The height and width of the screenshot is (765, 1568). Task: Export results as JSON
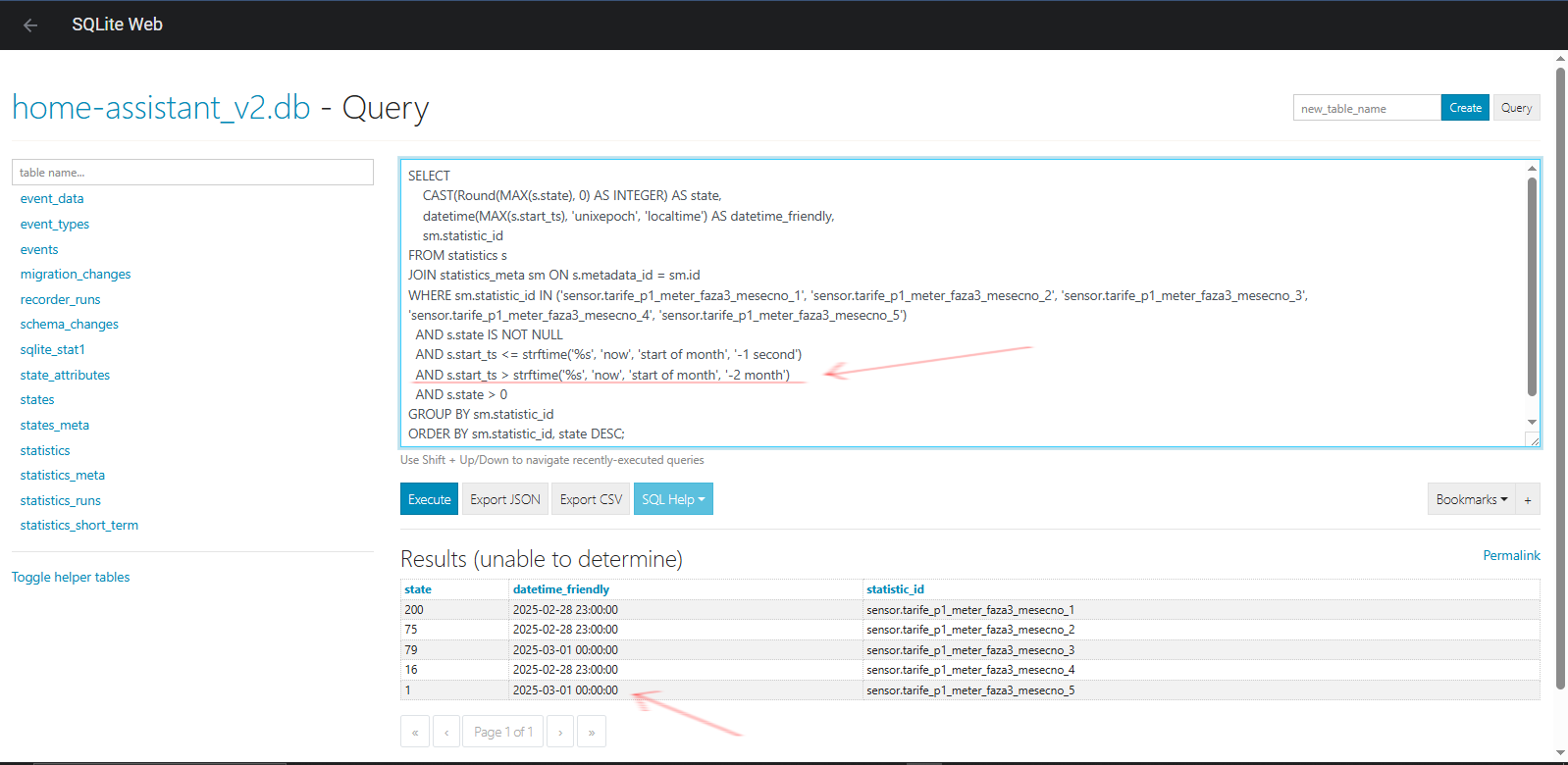pos(505,499)
